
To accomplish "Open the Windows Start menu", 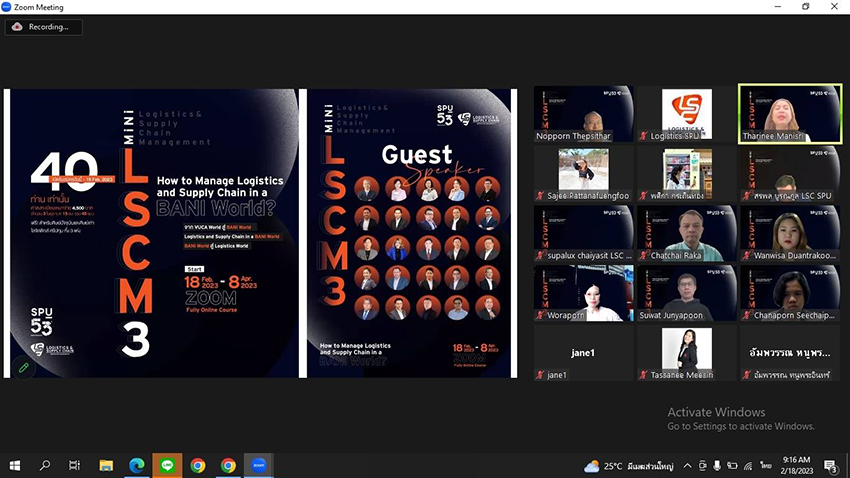I will coord(15,466).
